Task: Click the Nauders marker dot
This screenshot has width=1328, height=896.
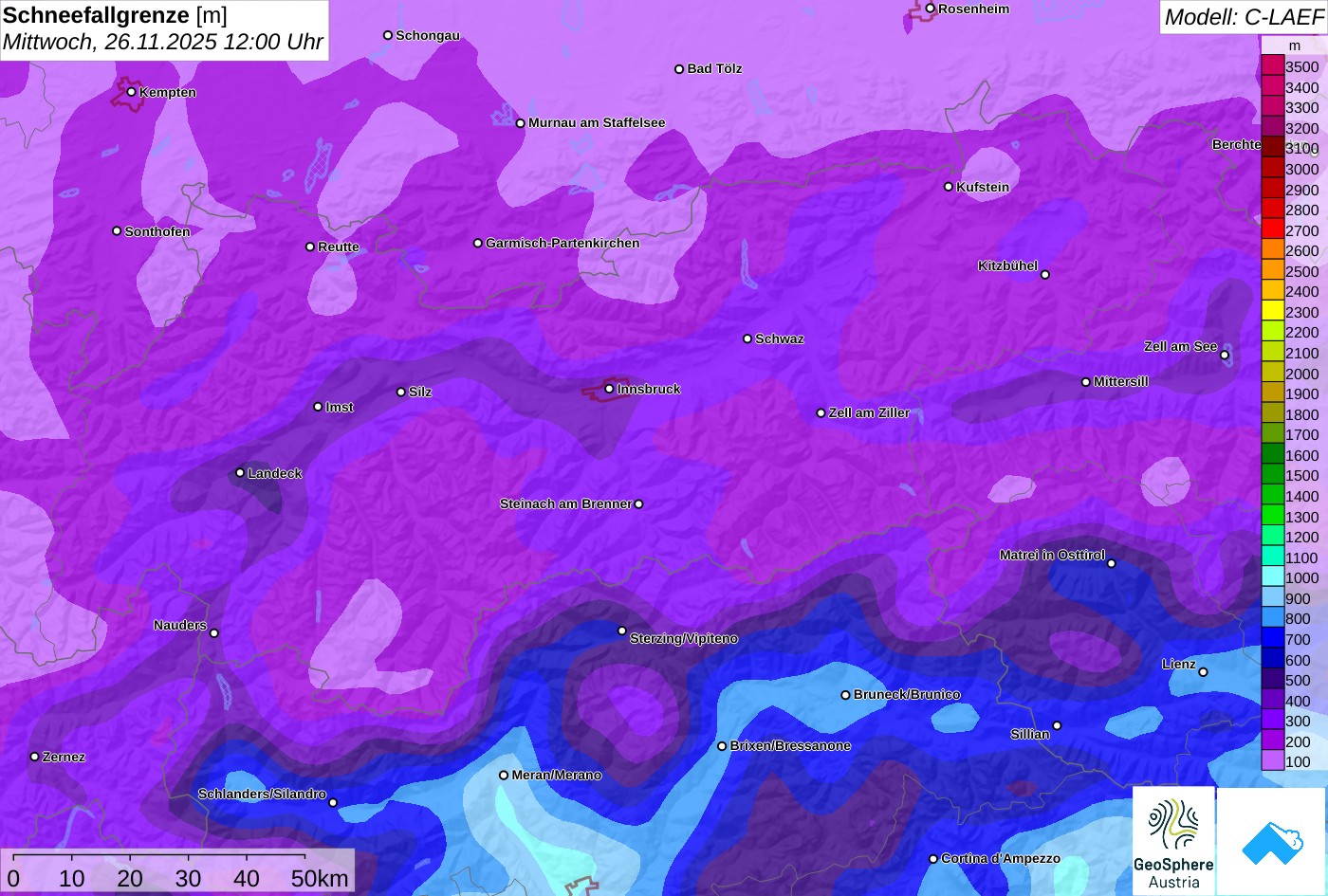Action: click(x=213, y=633)
